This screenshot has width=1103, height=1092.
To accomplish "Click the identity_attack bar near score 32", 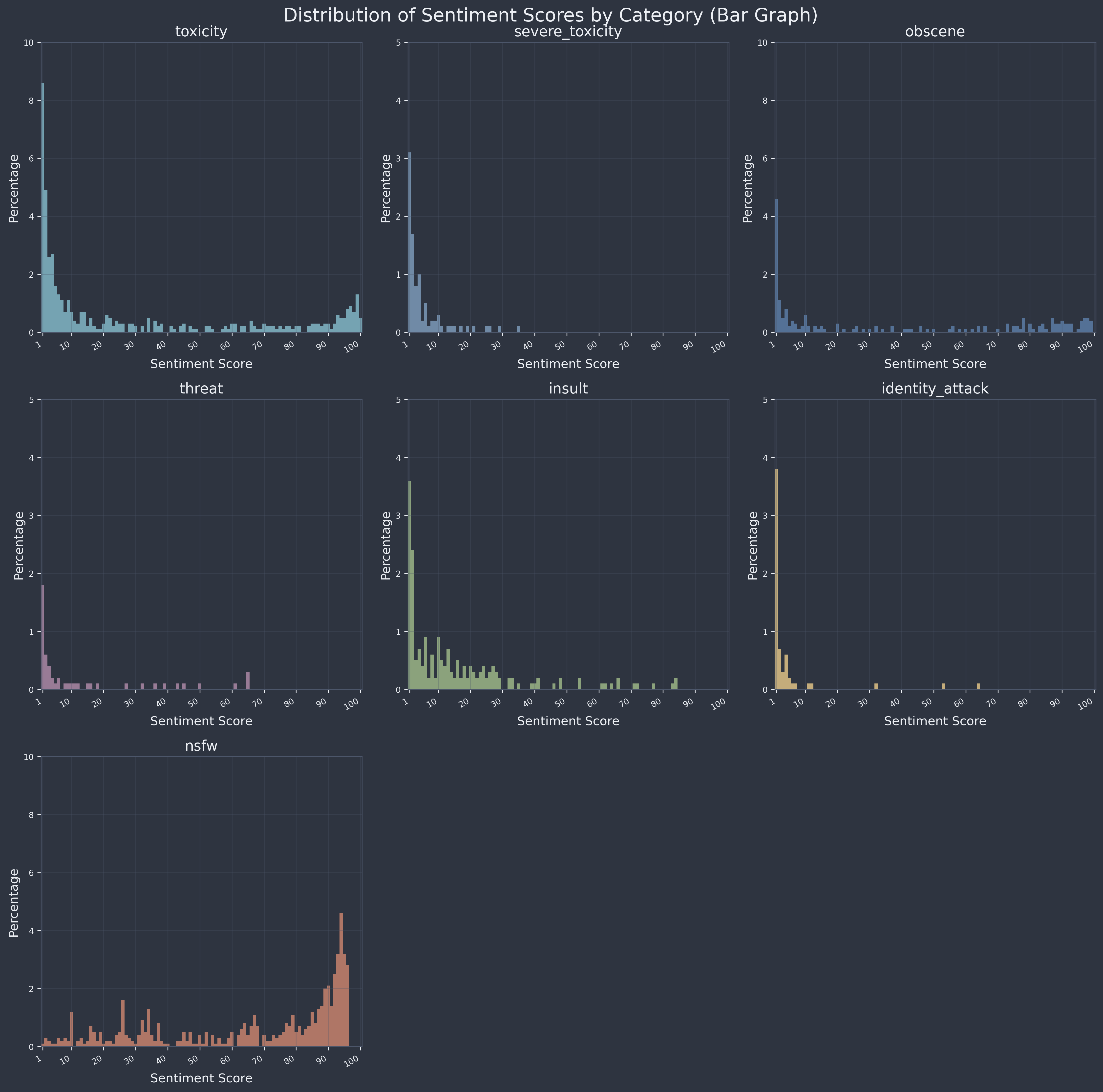I will tap(876, 687).
